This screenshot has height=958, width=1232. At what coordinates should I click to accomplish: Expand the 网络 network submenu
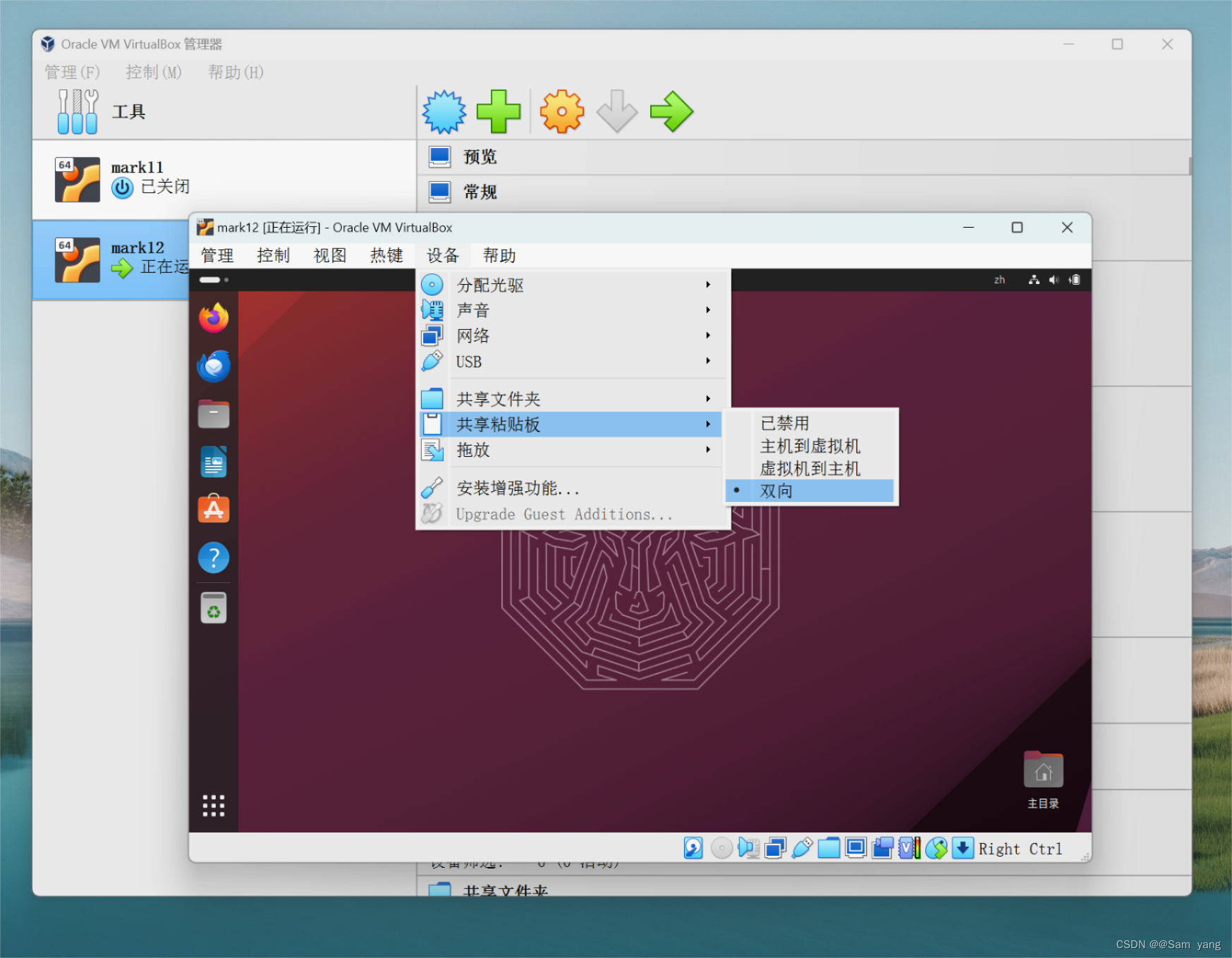point(570,336)
